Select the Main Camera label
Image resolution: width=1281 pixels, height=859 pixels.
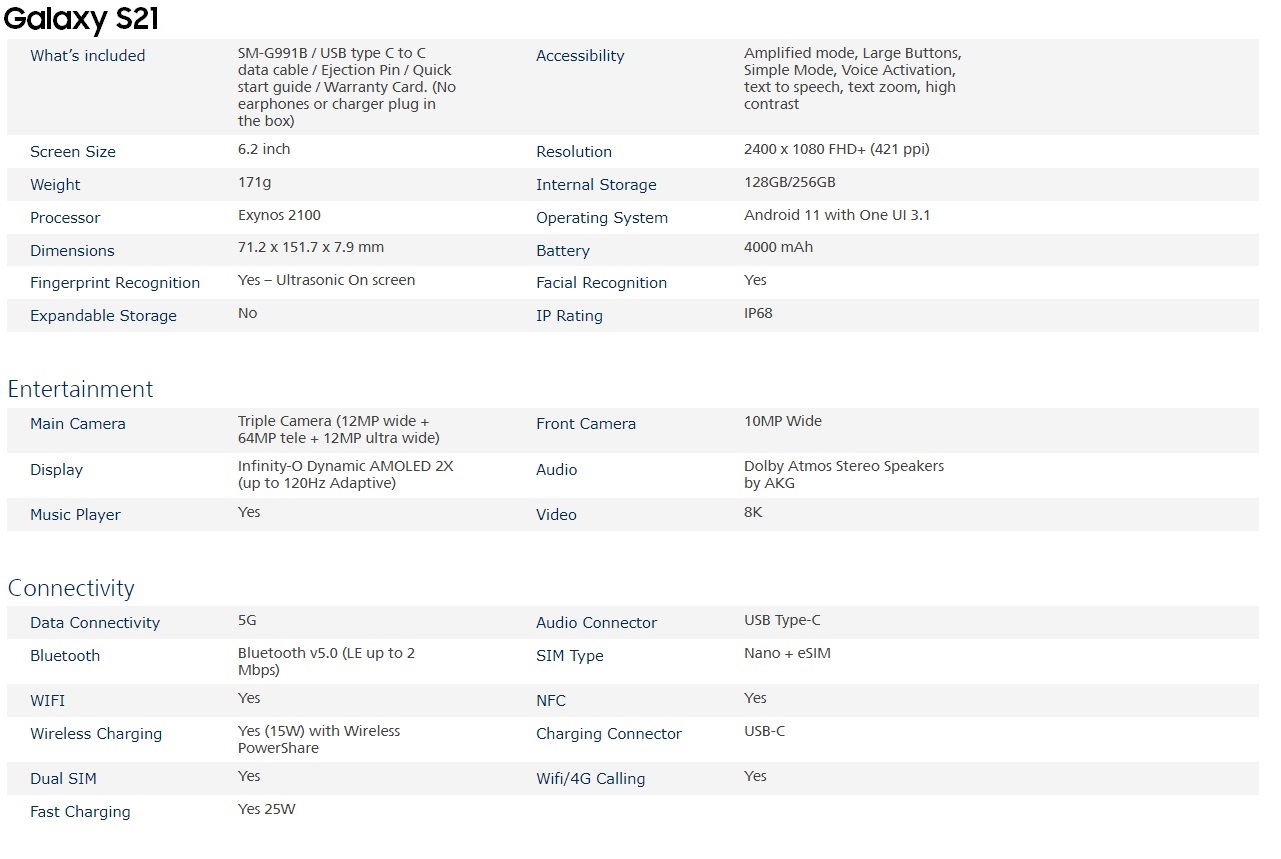click(x=78, y=424)
